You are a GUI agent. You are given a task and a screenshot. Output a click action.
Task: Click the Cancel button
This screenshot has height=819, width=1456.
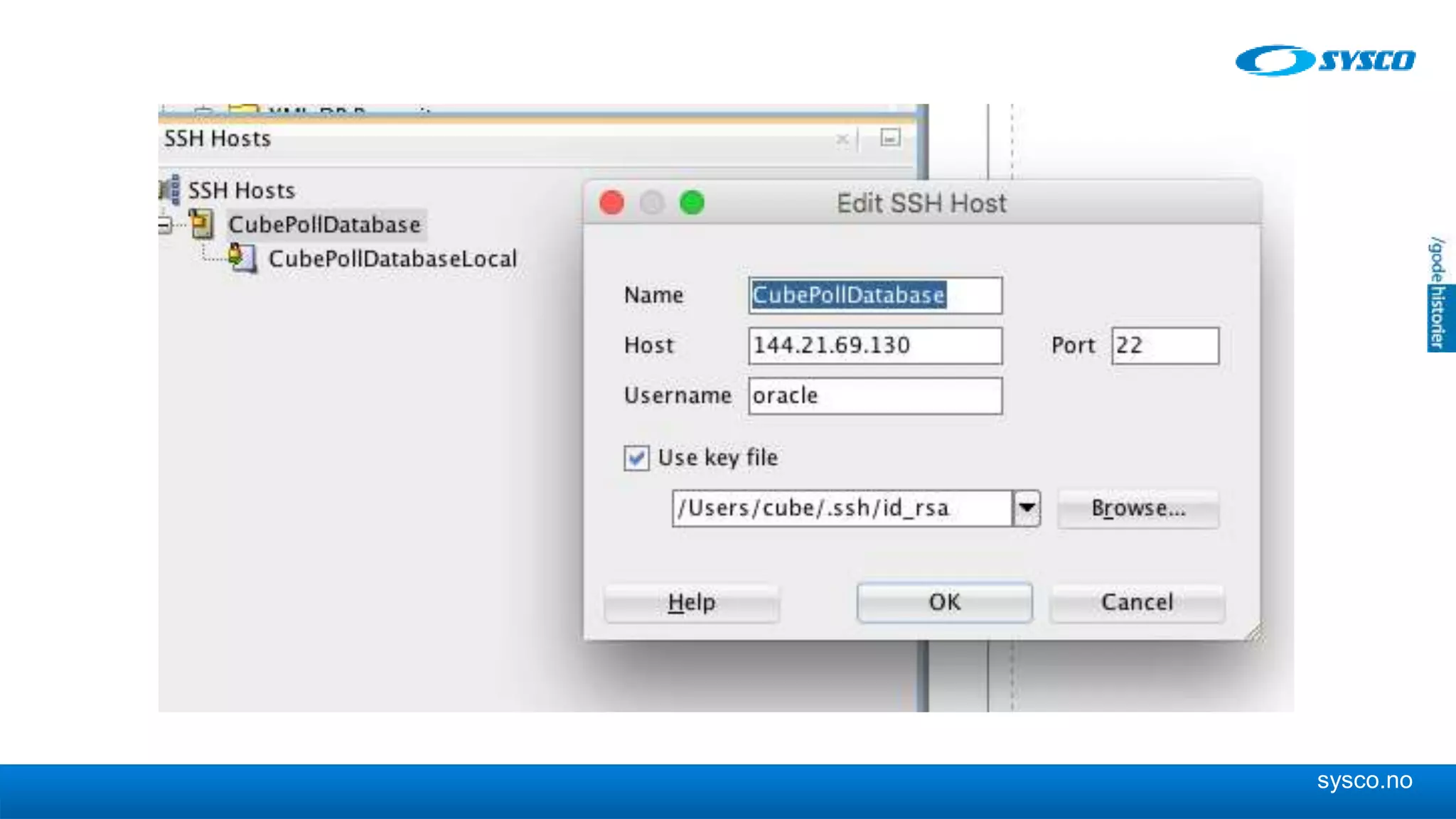click(1136, 603)
